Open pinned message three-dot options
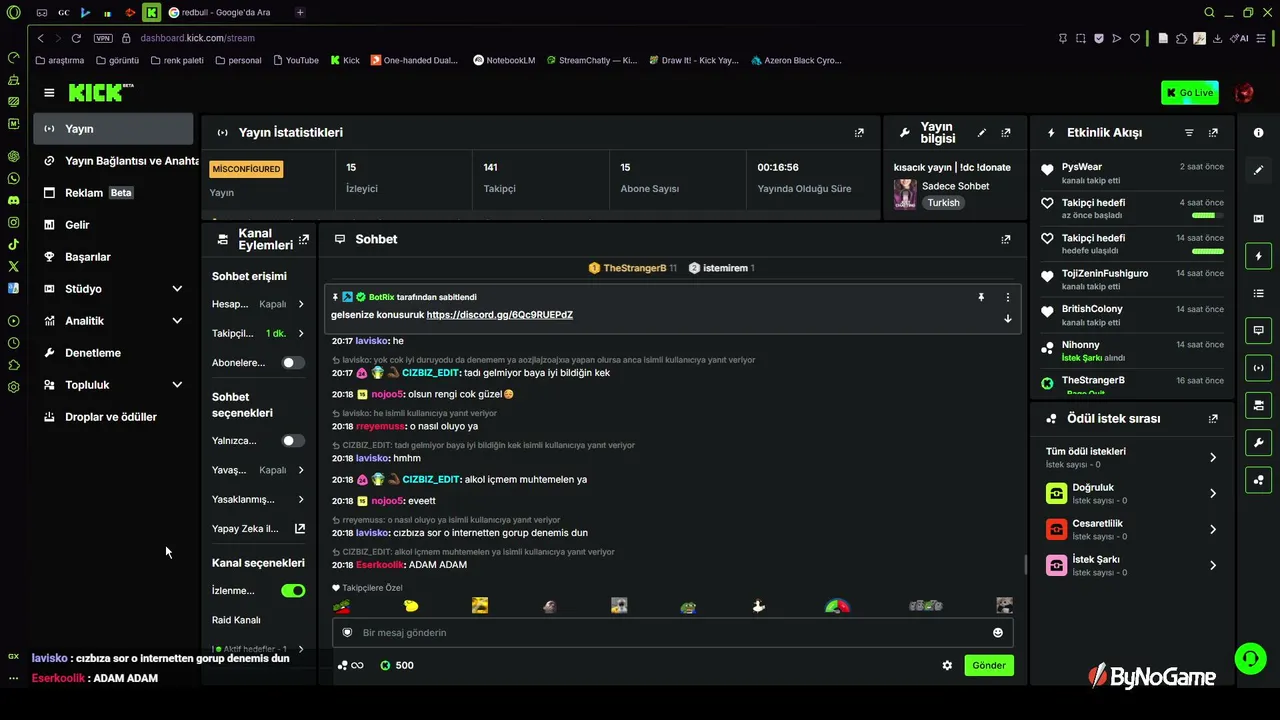 1007,297
